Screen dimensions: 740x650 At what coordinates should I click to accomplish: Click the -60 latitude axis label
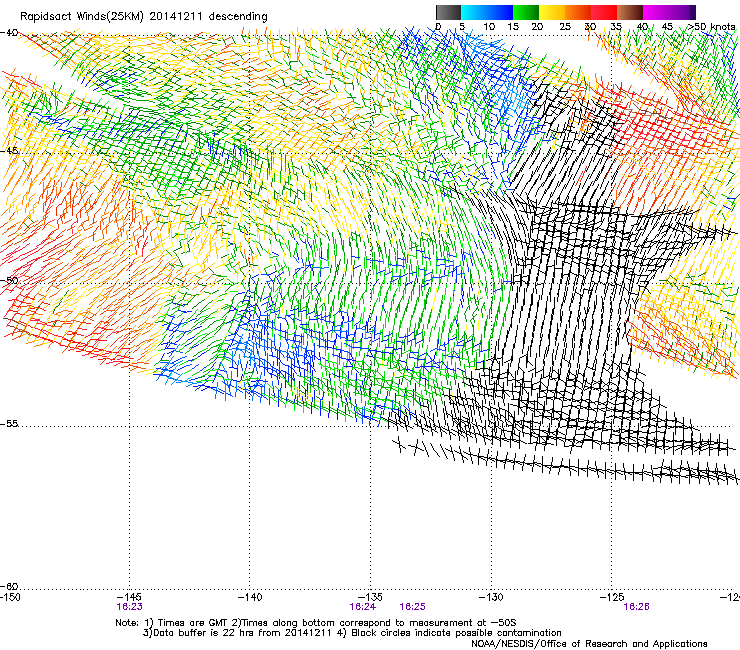pyautogui.click(x=9, y=586)
